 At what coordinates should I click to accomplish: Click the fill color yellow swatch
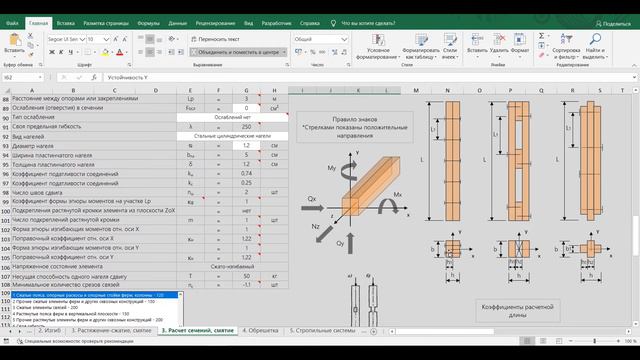click(105, 52)
